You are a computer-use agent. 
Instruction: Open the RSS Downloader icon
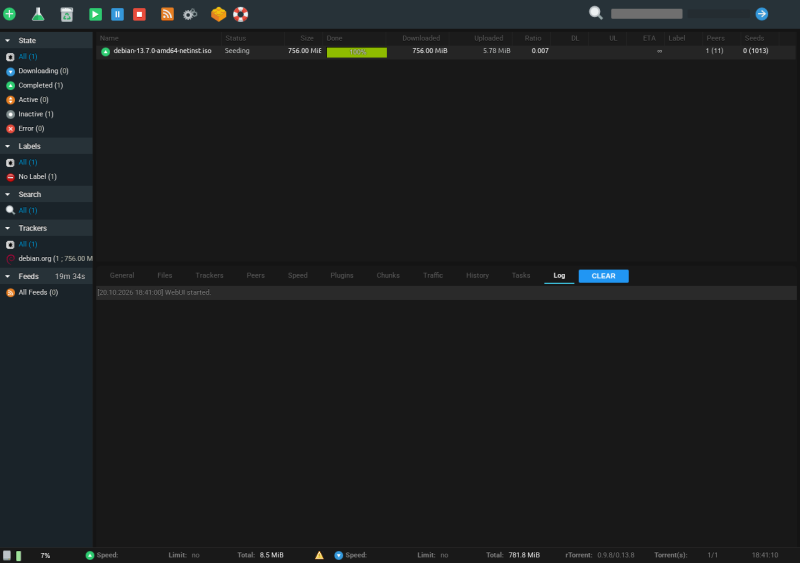click(167, 14)
